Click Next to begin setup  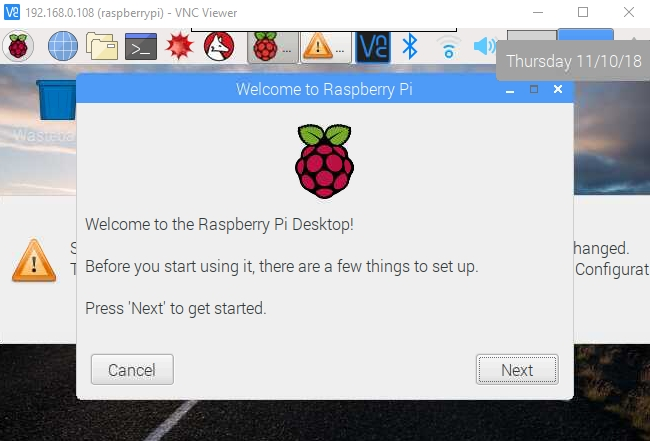pyautogui.click(x=517, y=370)
